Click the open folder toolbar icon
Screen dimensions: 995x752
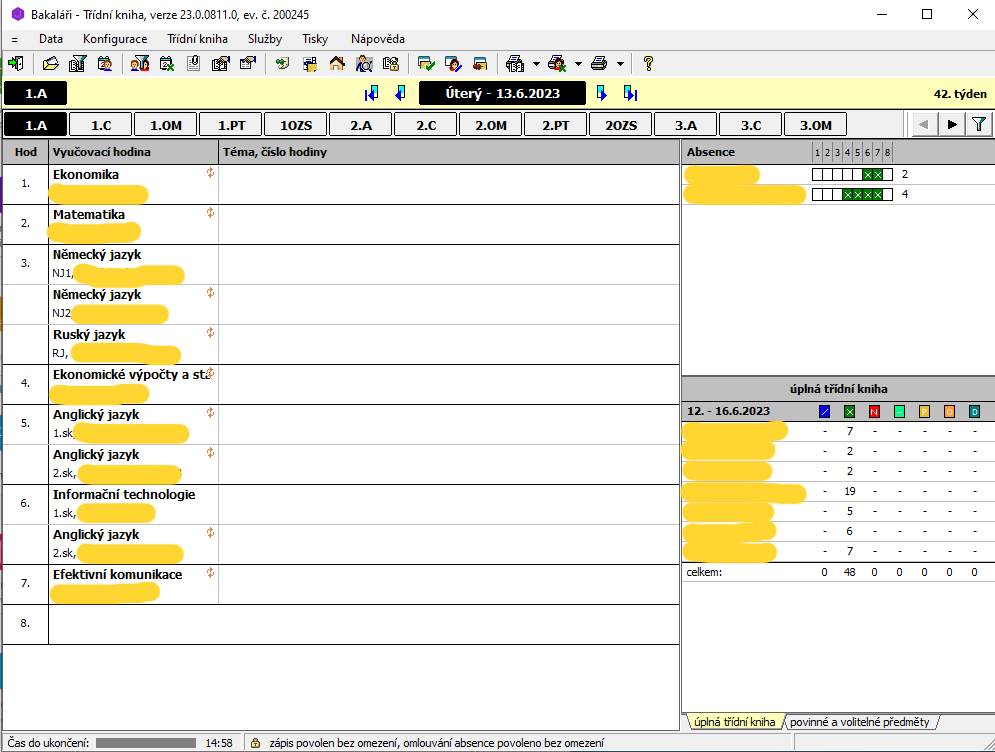[51, 64]
